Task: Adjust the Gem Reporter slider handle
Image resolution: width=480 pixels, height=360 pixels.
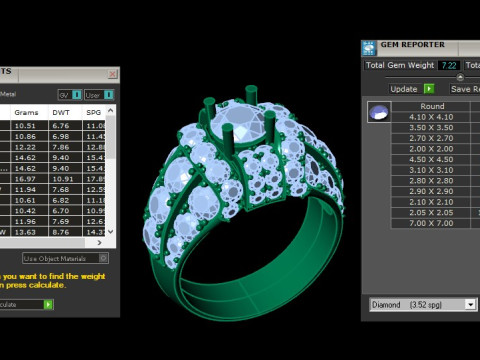Action: pyautogui.click(x=460, y=77)
